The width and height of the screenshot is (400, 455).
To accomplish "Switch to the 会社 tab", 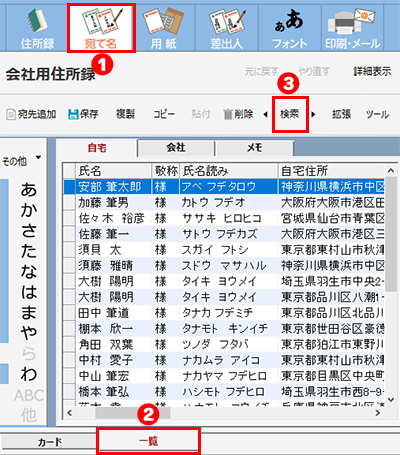I will click(176, 148).
